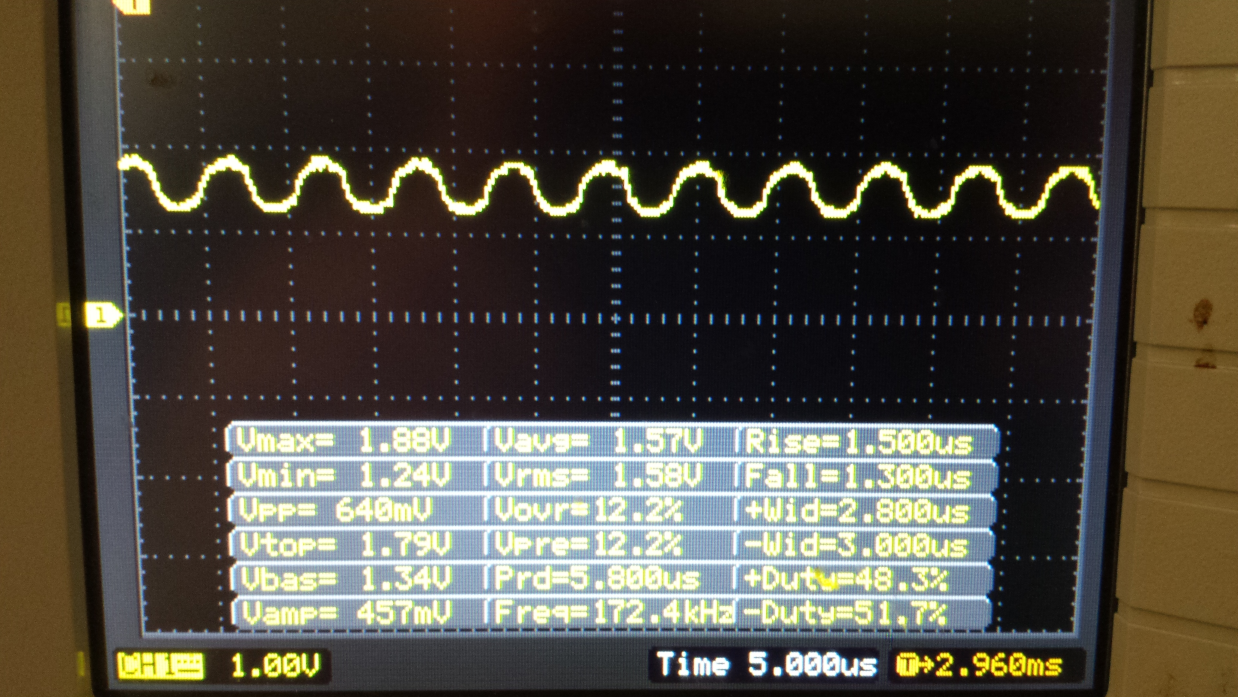
Task: Select the Freq=172.4kHz frequency readout
Action: pyautogui.click(x=613, y=612)
